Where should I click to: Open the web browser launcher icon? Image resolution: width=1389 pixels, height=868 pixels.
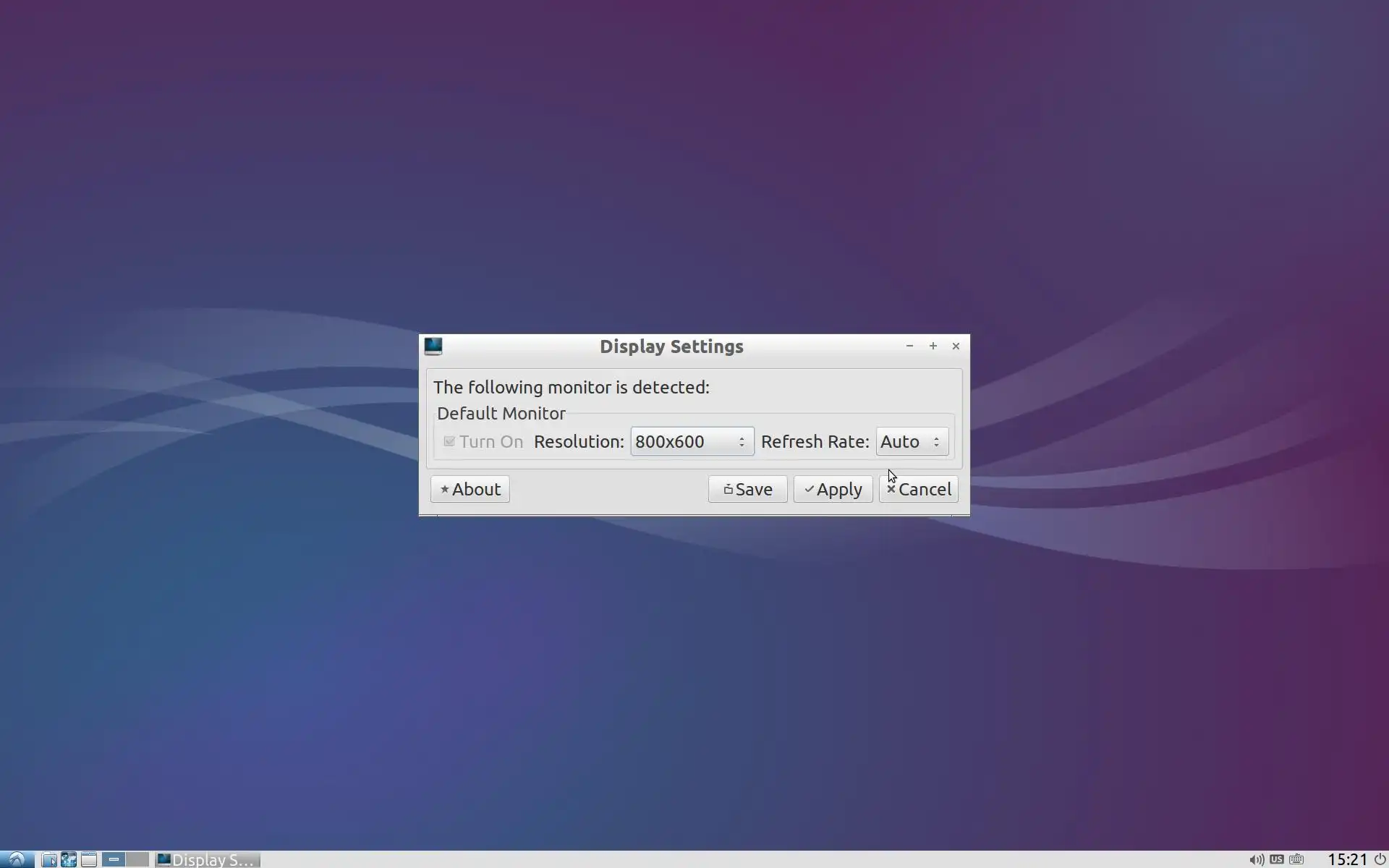(x=69, y=859)
